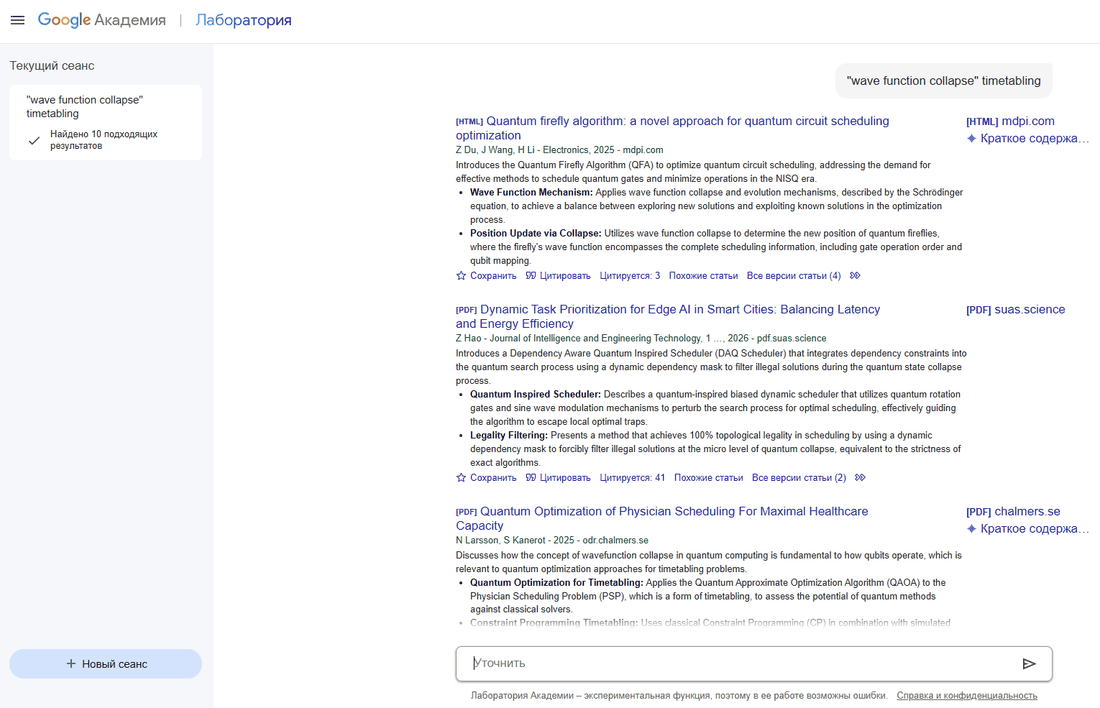Select the "wave function collapse" timetabling session
This screenshot has height=708, width=1100.
[105, 123]
